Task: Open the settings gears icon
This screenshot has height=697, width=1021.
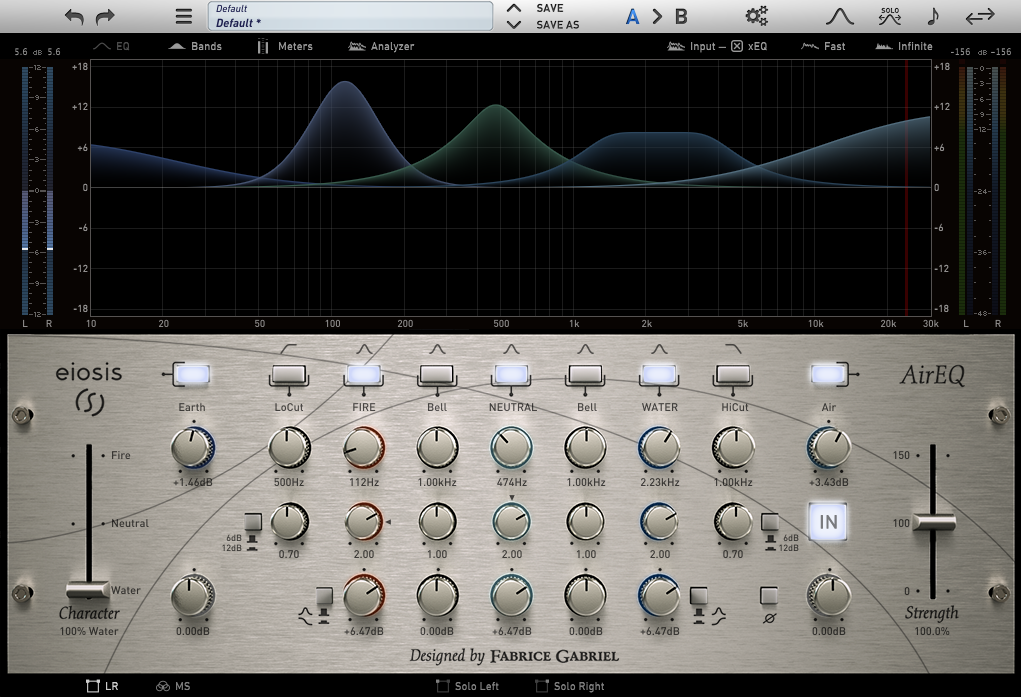Action: click(757, 16)
